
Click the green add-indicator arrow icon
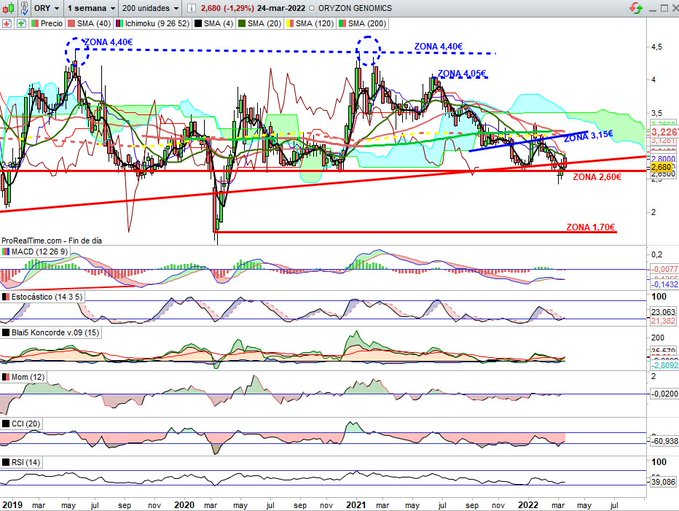(x=21, y=23)
